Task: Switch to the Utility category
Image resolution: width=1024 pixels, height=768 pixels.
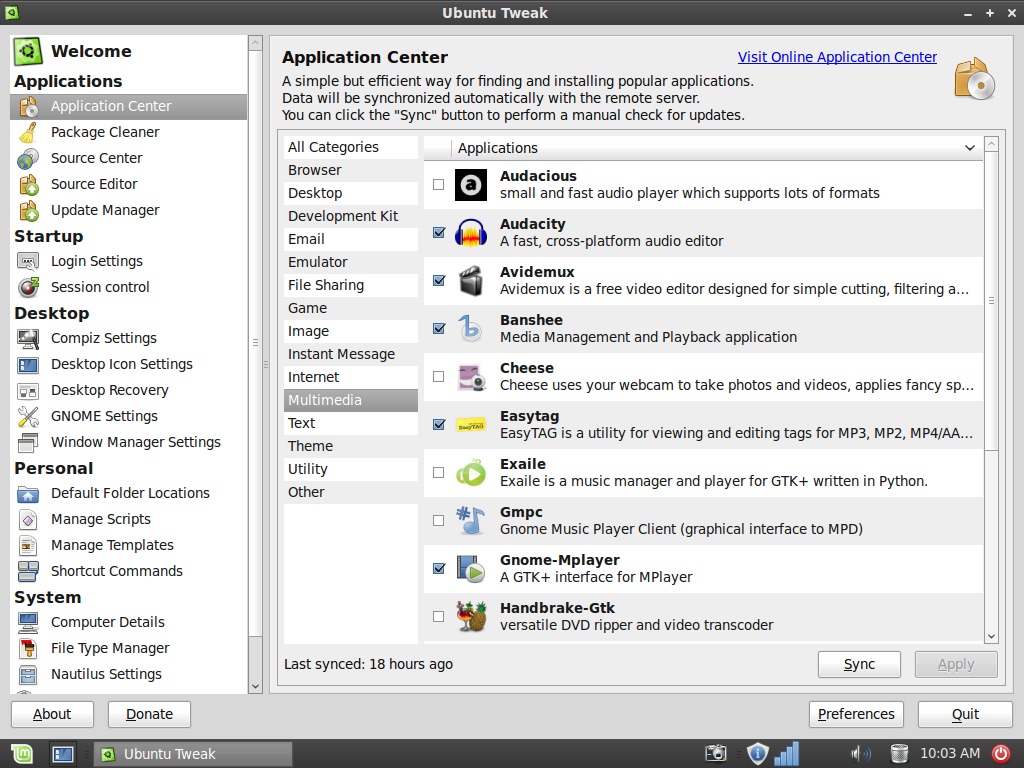Action: click(x=308, y=469)
